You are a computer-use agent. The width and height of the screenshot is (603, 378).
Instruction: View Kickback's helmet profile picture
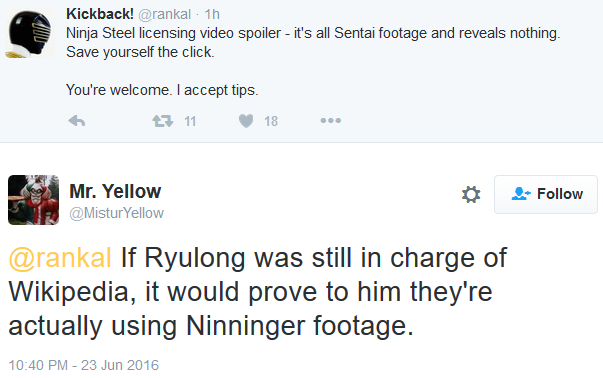coord(29,34)
